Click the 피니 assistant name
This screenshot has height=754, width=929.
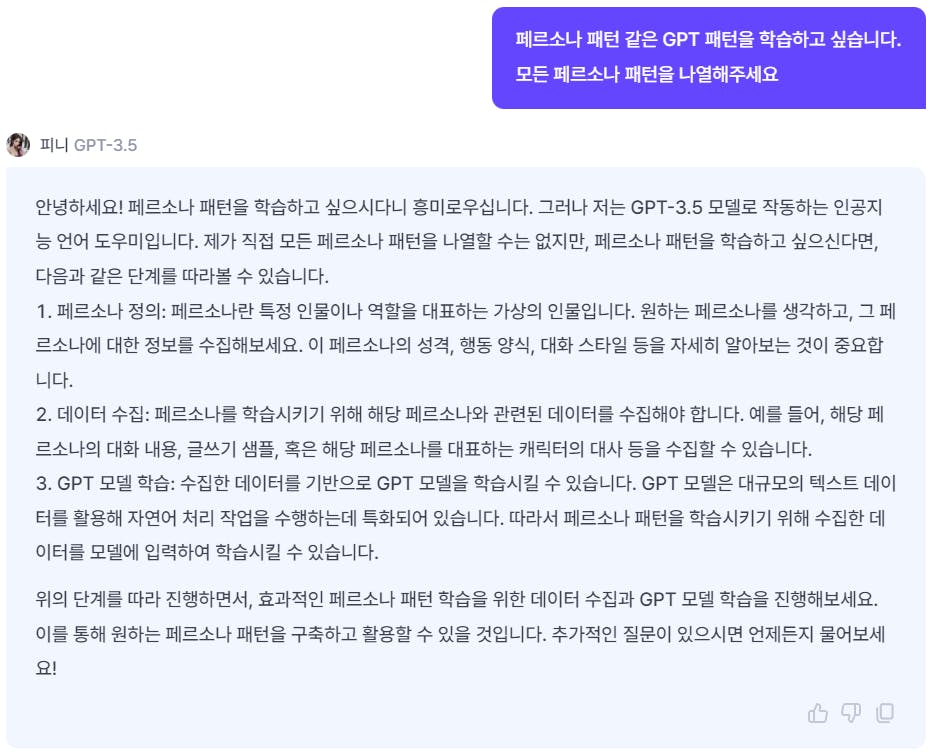(x=54, y=145)
